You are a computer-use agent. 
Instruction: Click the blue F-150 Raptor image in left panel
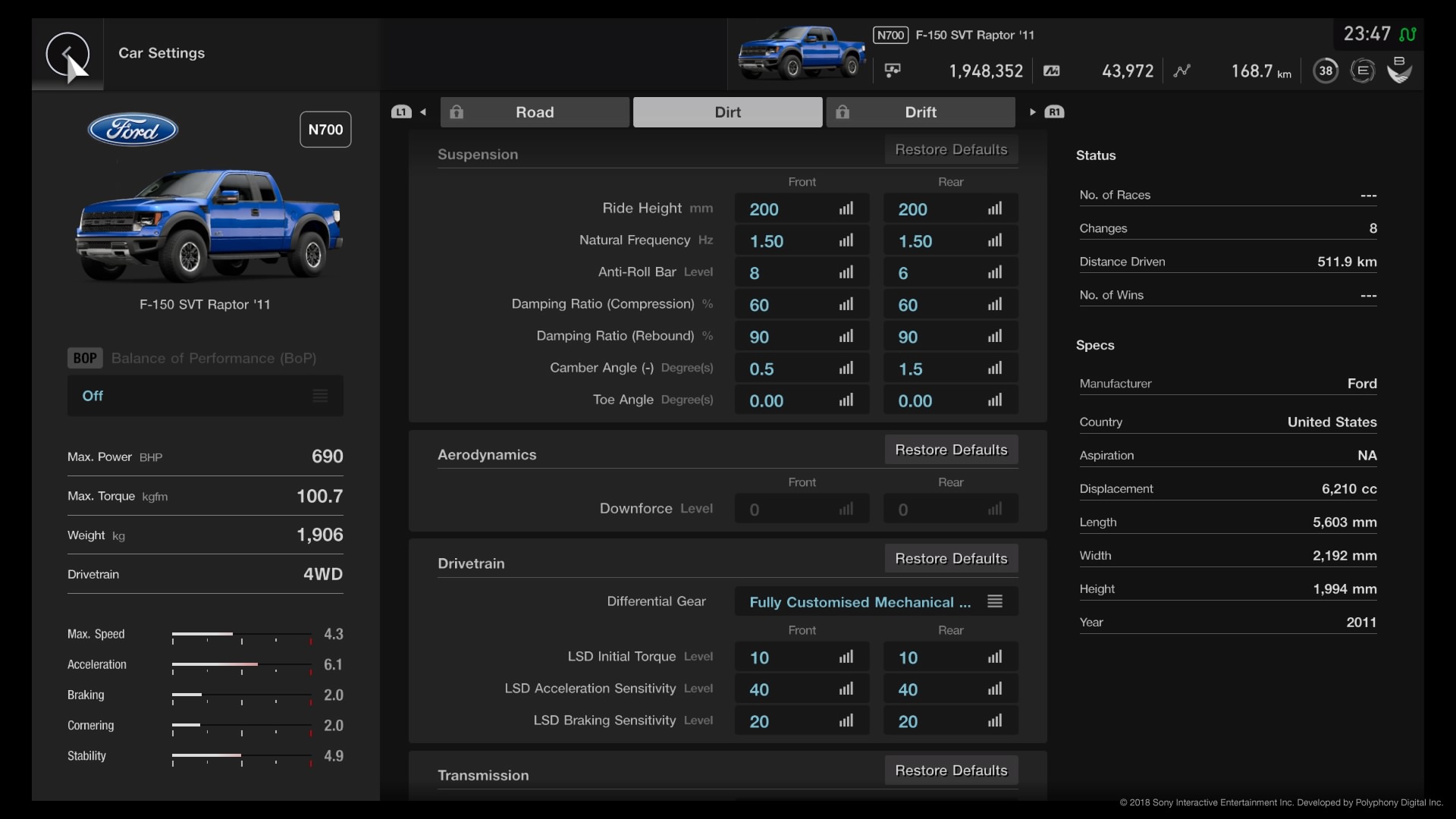click(209, 225)
